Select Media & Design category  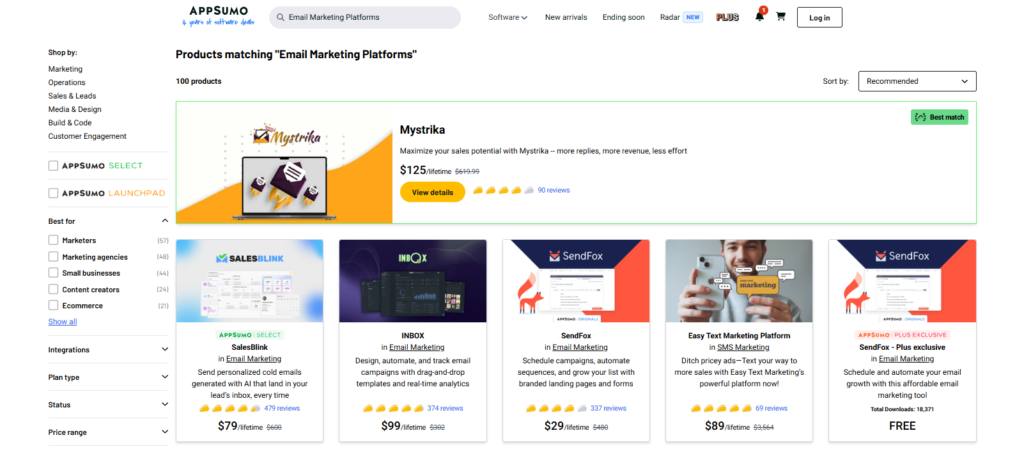pyautogui.click(x=74, y=110)
